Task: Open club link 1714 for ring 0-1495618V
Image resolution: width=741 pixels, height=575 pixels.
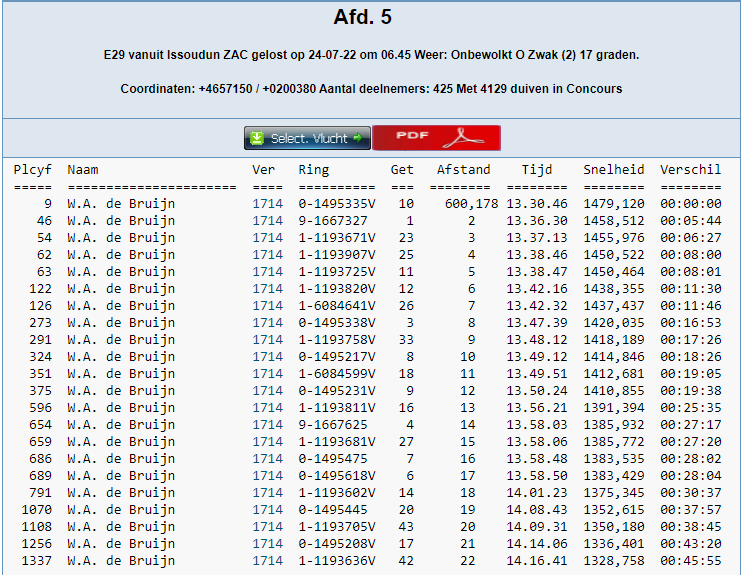Action: pos(267,476)
